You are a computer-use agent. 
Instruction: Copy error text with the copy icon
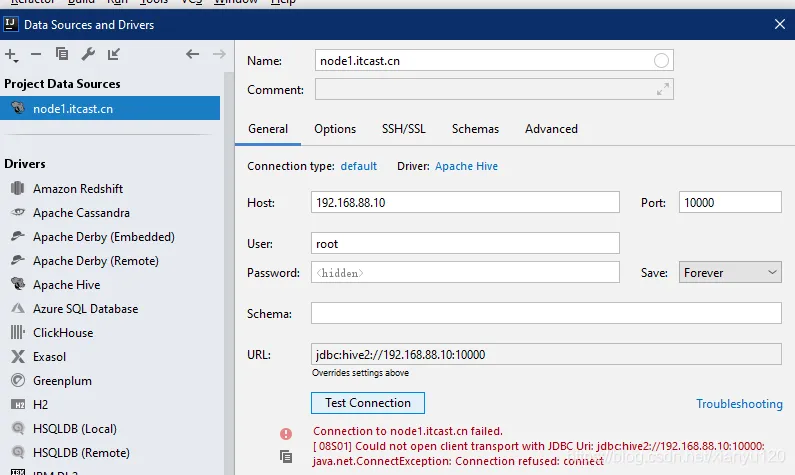(286, 457)
